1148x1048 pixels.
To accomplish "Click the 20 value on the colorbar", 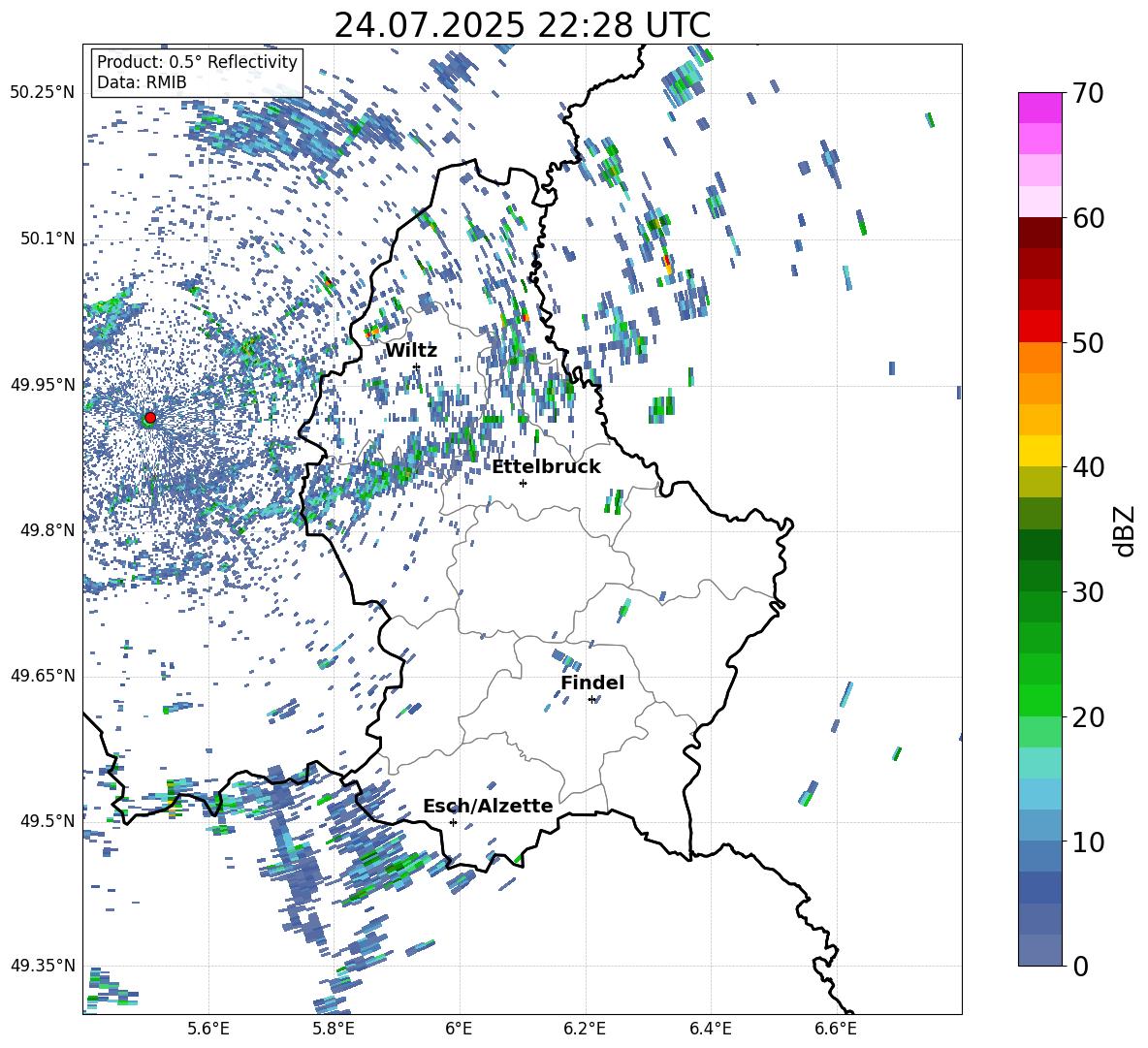I will (1088, 717).
